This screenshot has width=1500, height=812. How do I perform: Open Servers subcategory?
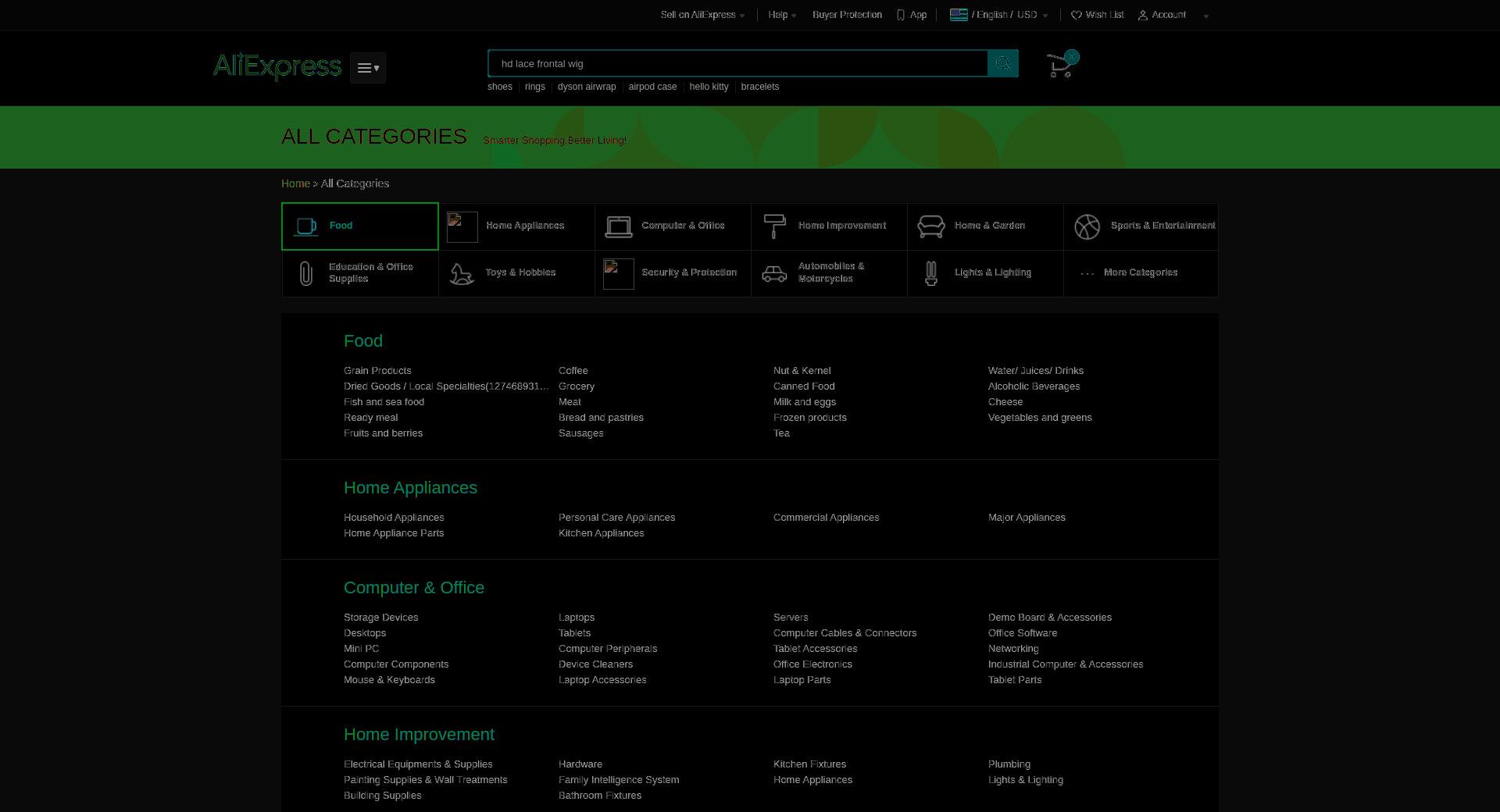pos(791,618)
